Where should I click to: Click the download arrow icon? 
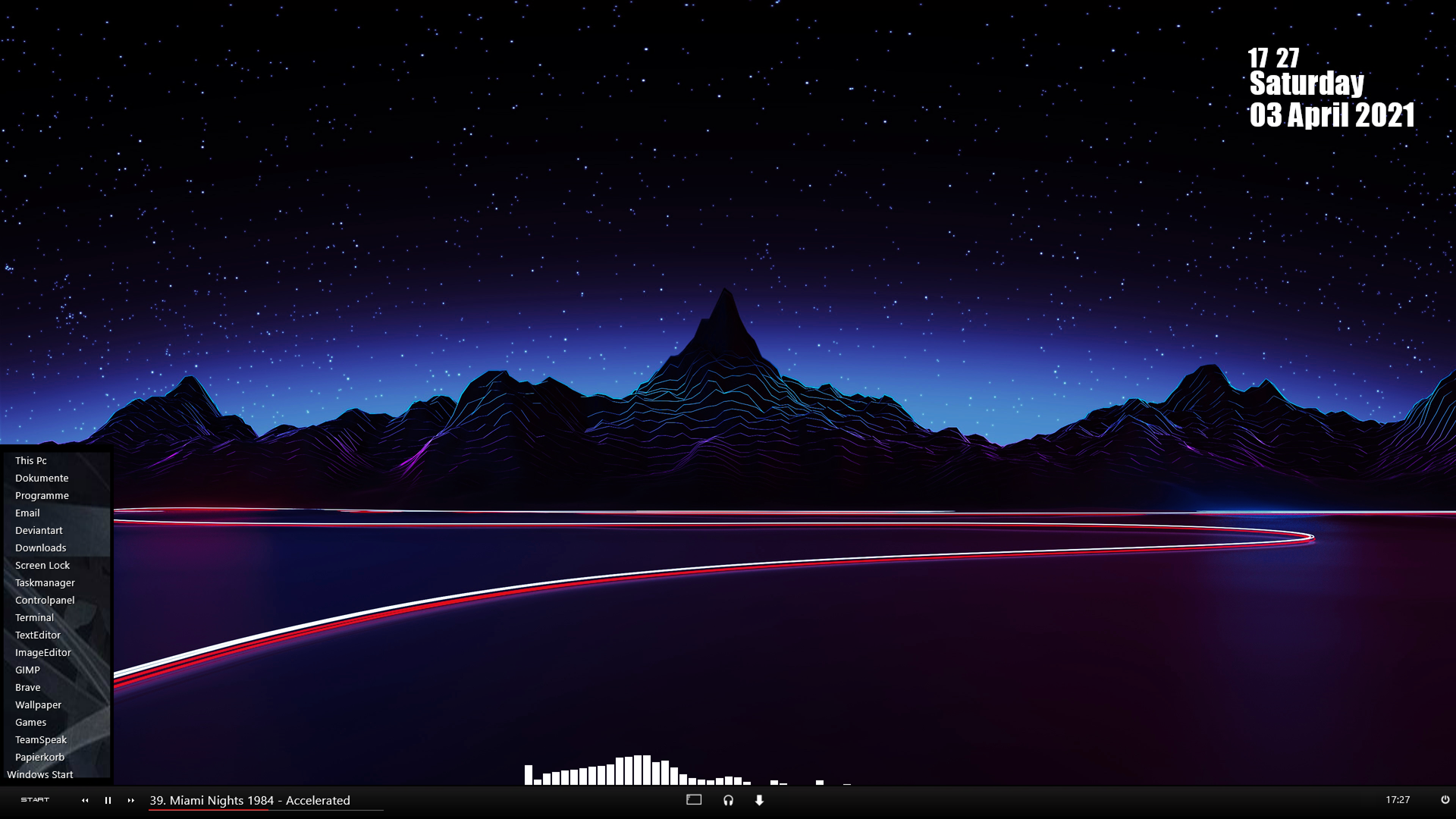(x=759, y=800)
